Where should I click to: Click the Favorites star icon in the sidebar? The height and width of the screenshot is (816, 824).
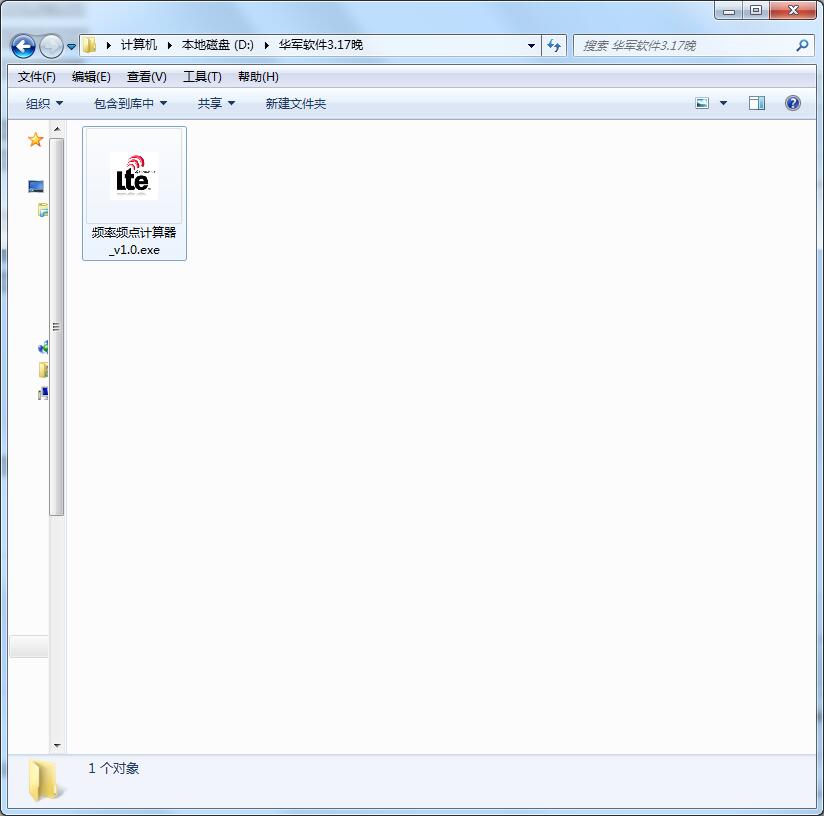[x=35, y=140]
